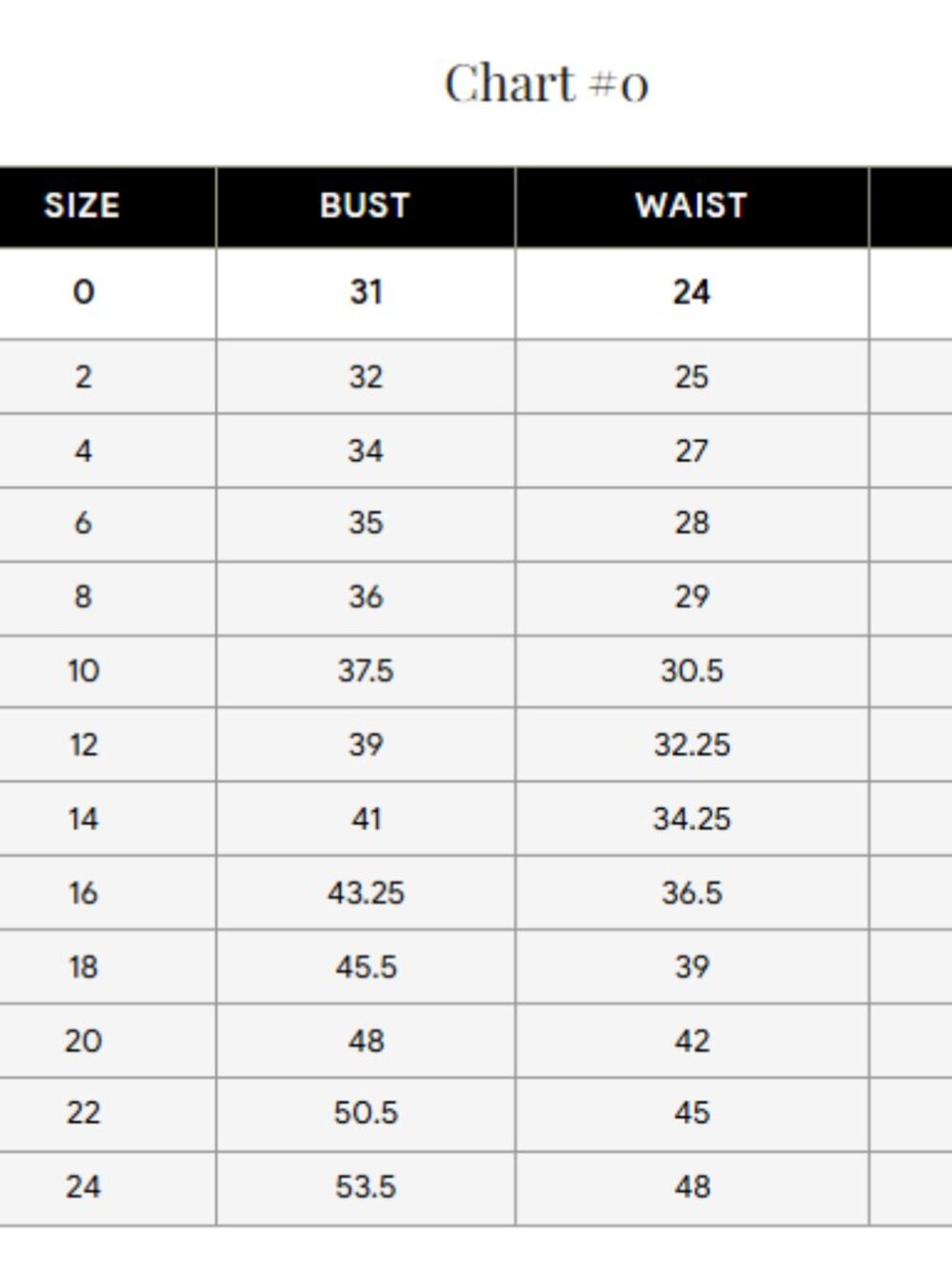Click waist value 30.5

(x=692, y=670)
